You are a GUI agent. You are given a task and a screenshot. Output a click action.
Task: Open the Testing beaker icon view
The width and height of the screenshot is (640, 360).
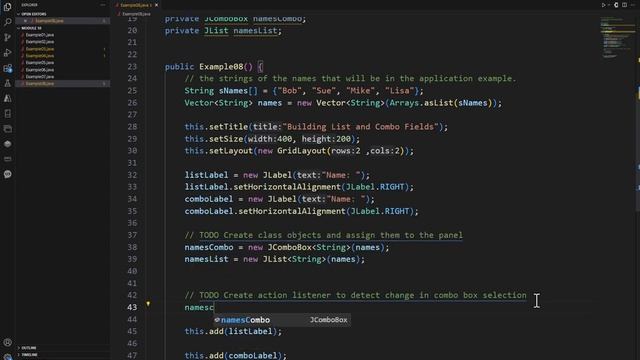[7, 83]
